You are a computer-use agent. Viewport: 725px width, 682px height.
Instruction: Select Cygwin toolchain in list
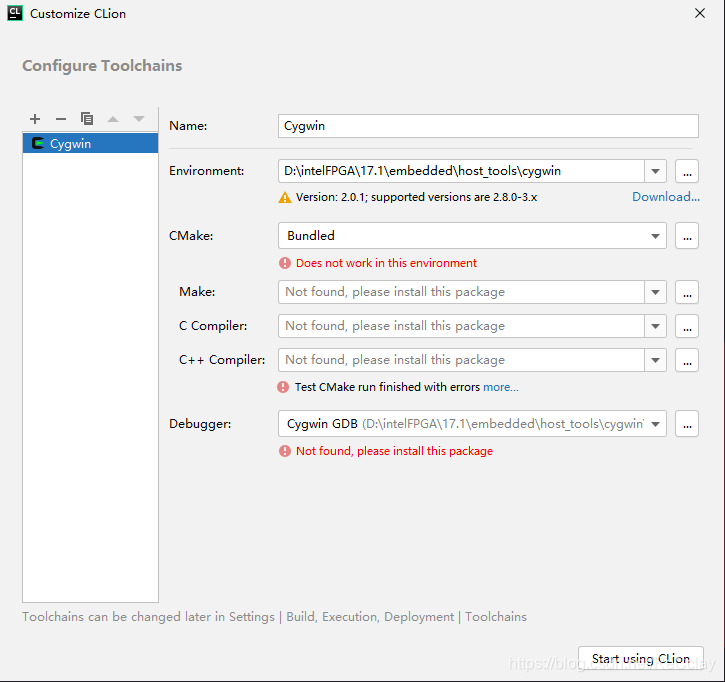point(90,143)
